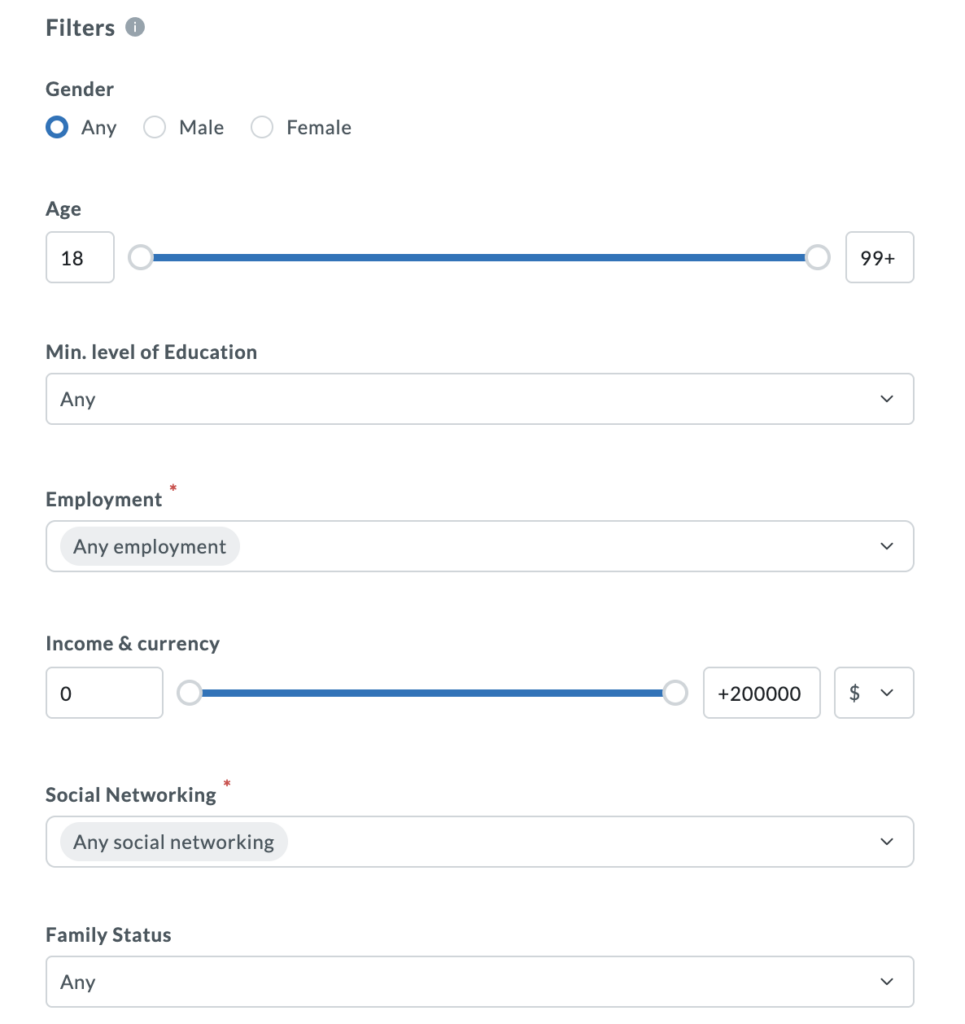The height and width of the screenshot is (1024, 965).
Task: Click the maximum income field showing +200000
Action: tap(761, 693)
